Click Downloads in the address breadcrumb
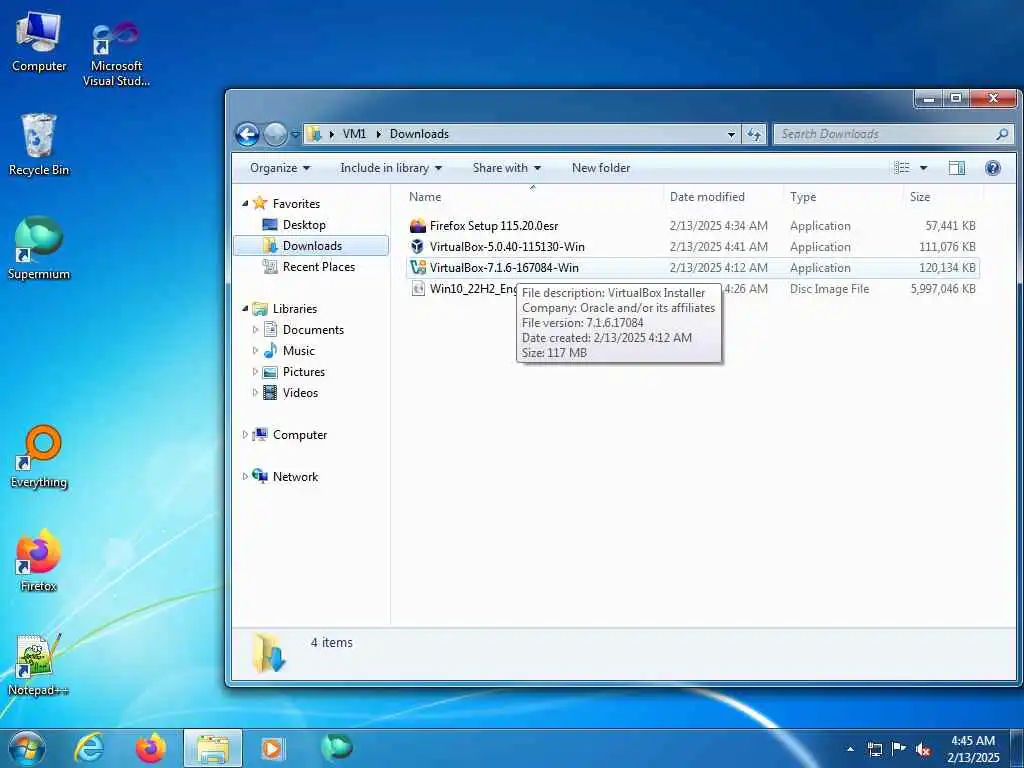The image size is (1024, 768). (419, 134)
